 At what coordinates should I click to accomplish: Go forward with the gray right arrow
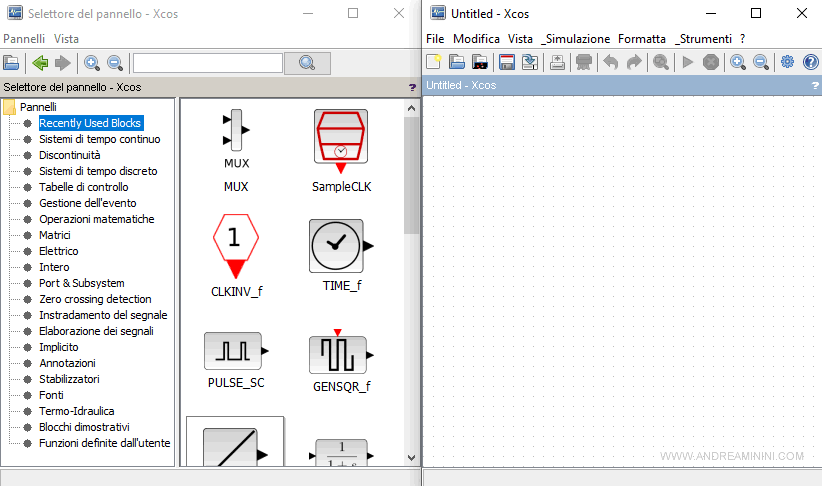(x=63, y=63)
